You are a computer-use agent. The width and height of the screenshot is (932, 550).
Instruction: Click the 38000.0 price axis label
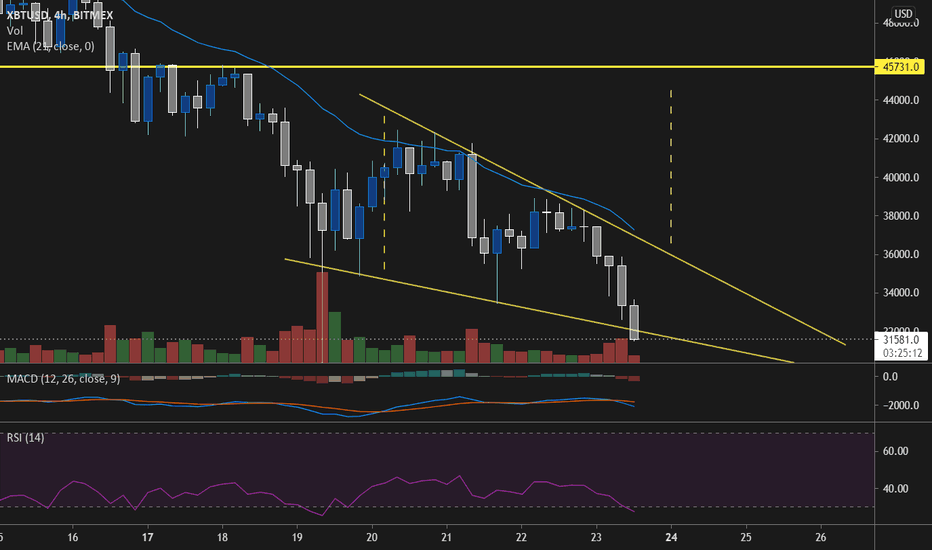[900, 216]
